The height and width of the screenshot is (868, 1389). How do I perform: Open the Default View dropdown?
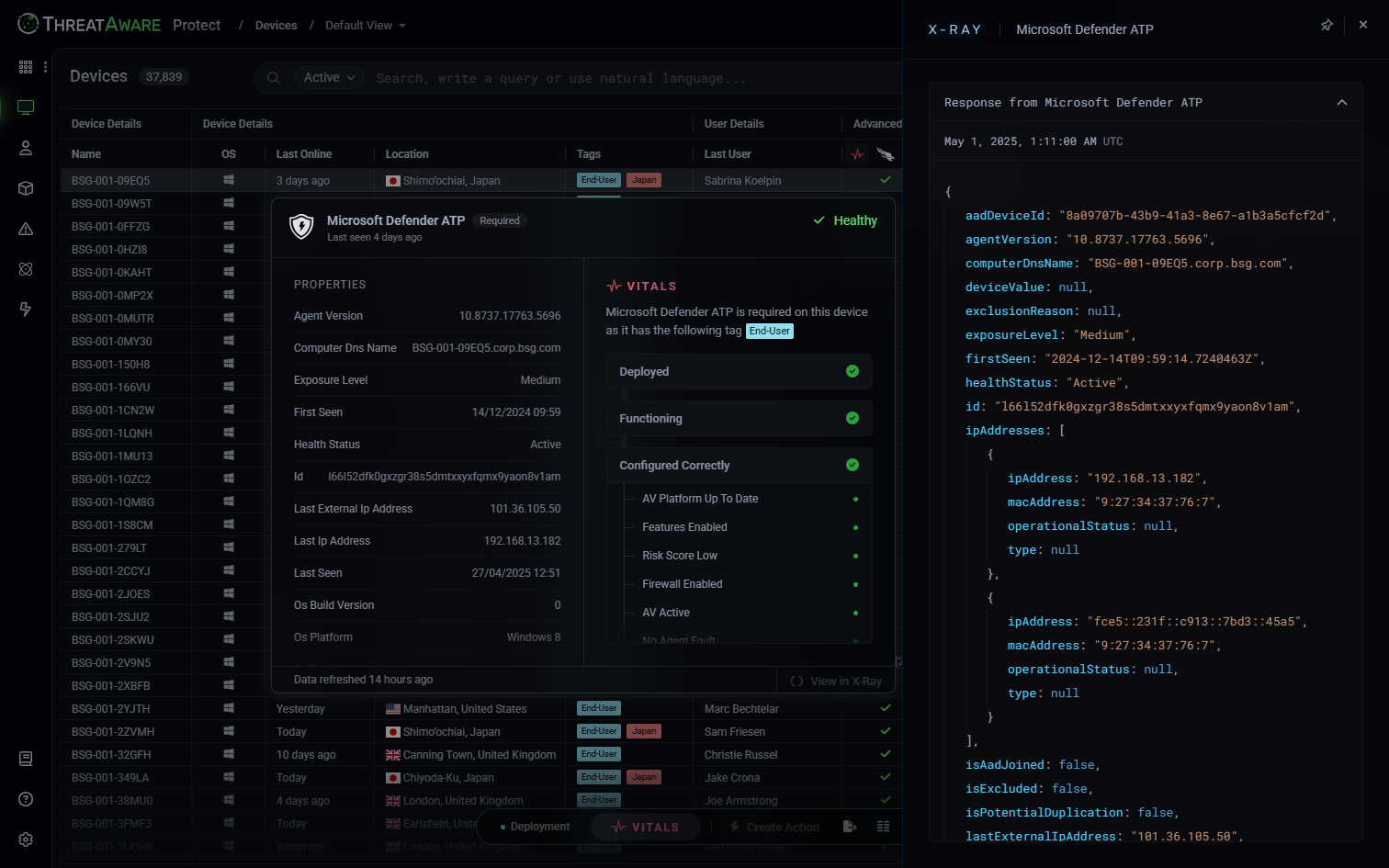point(365,26)
